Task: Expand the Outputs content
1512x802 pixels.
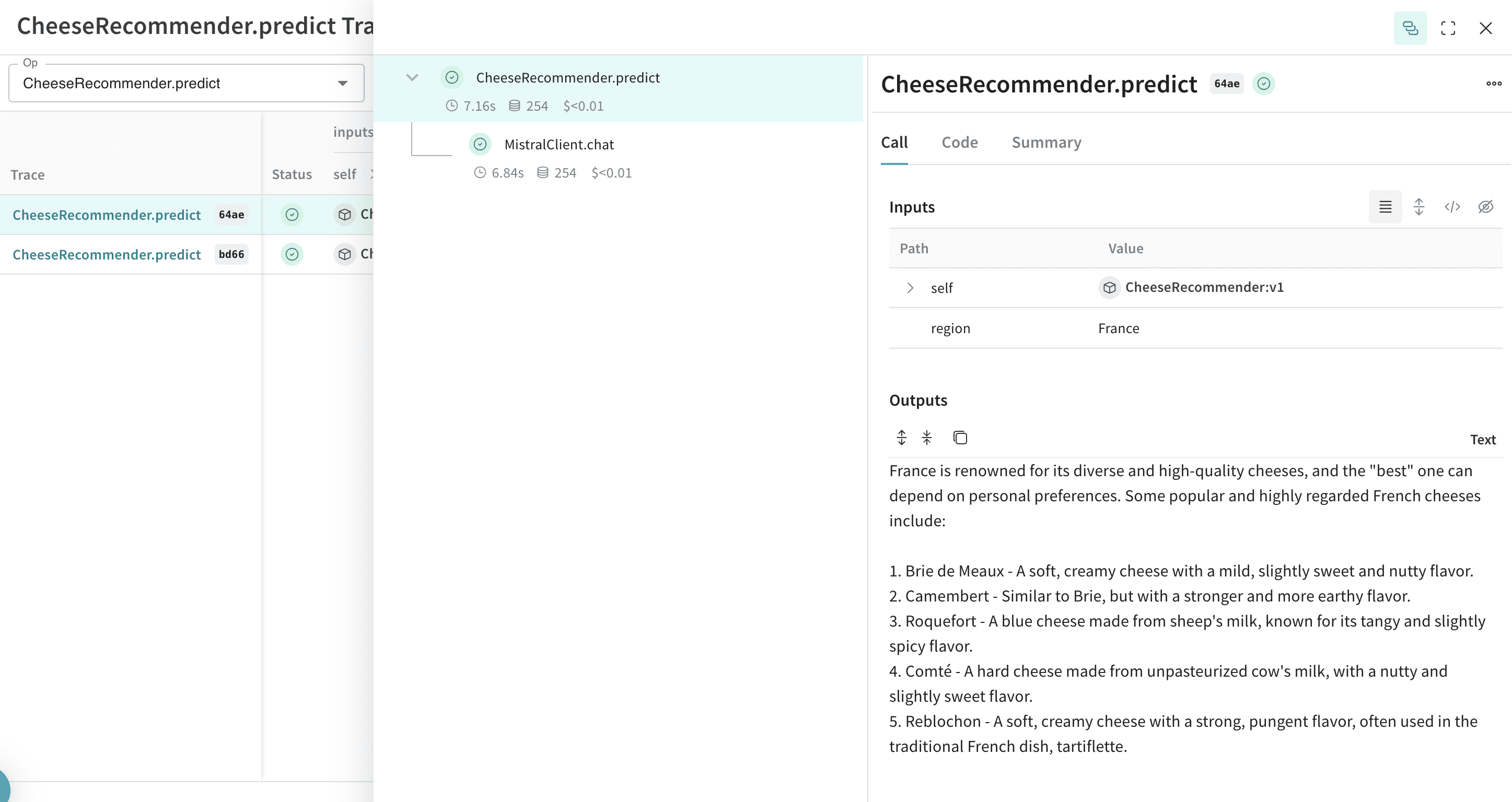Action: tap(902, 438)
